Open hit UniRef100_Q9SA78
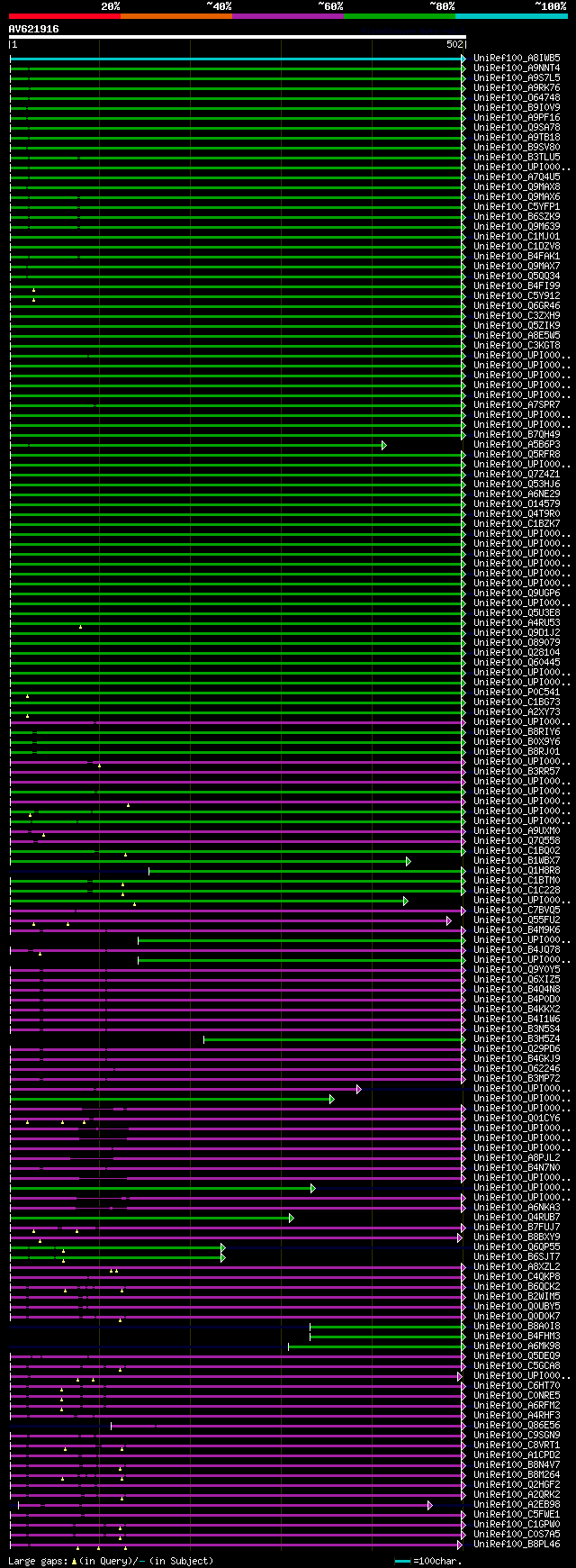Screen dimensions: 576x1568 [517, 128]
